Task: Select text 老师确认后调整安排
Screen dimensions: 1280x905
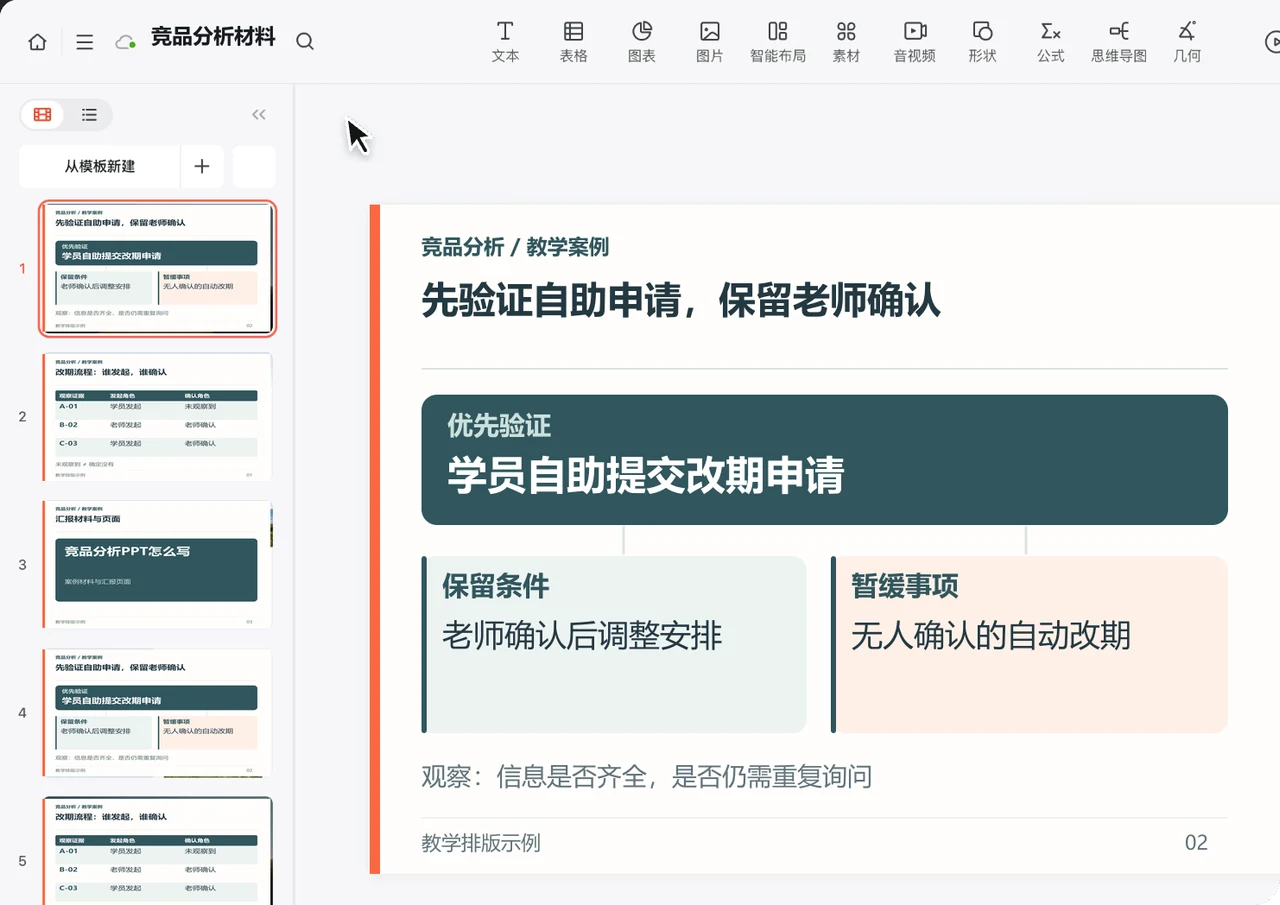Action: click(x=582, y=635)
